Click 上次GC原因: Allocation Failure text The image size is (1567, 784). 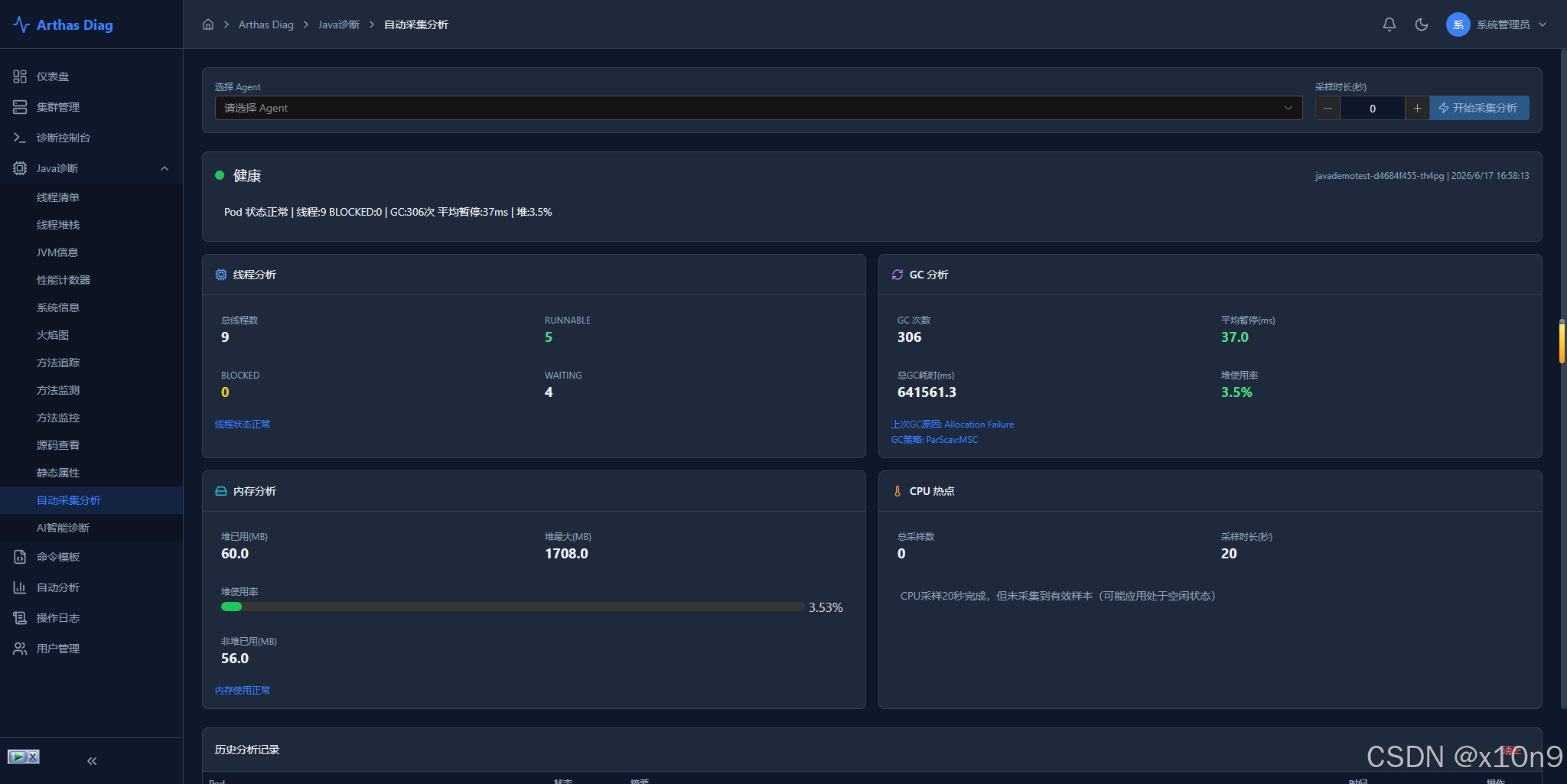click(953, 425)
